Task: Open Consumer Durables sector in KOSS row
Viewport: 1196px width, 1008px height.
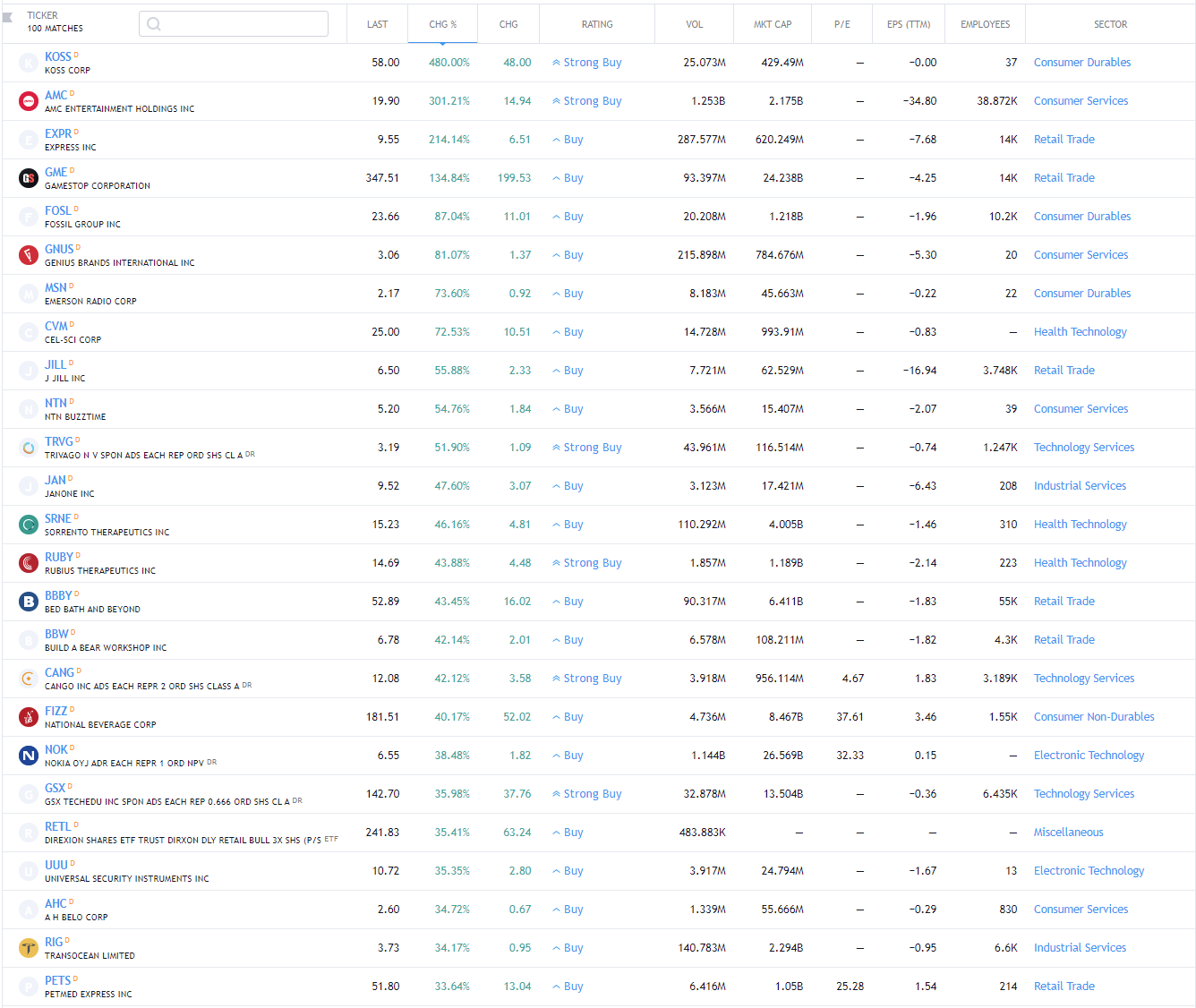Action: tap(1082, 63)
